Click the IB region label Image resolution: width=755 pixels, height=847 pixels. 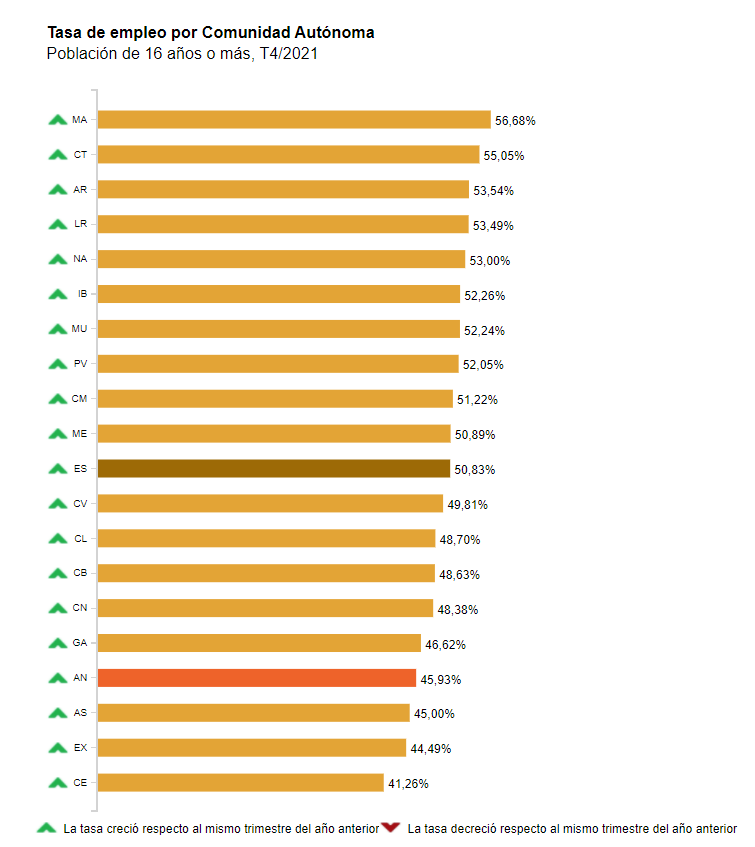tap(82, 294)
